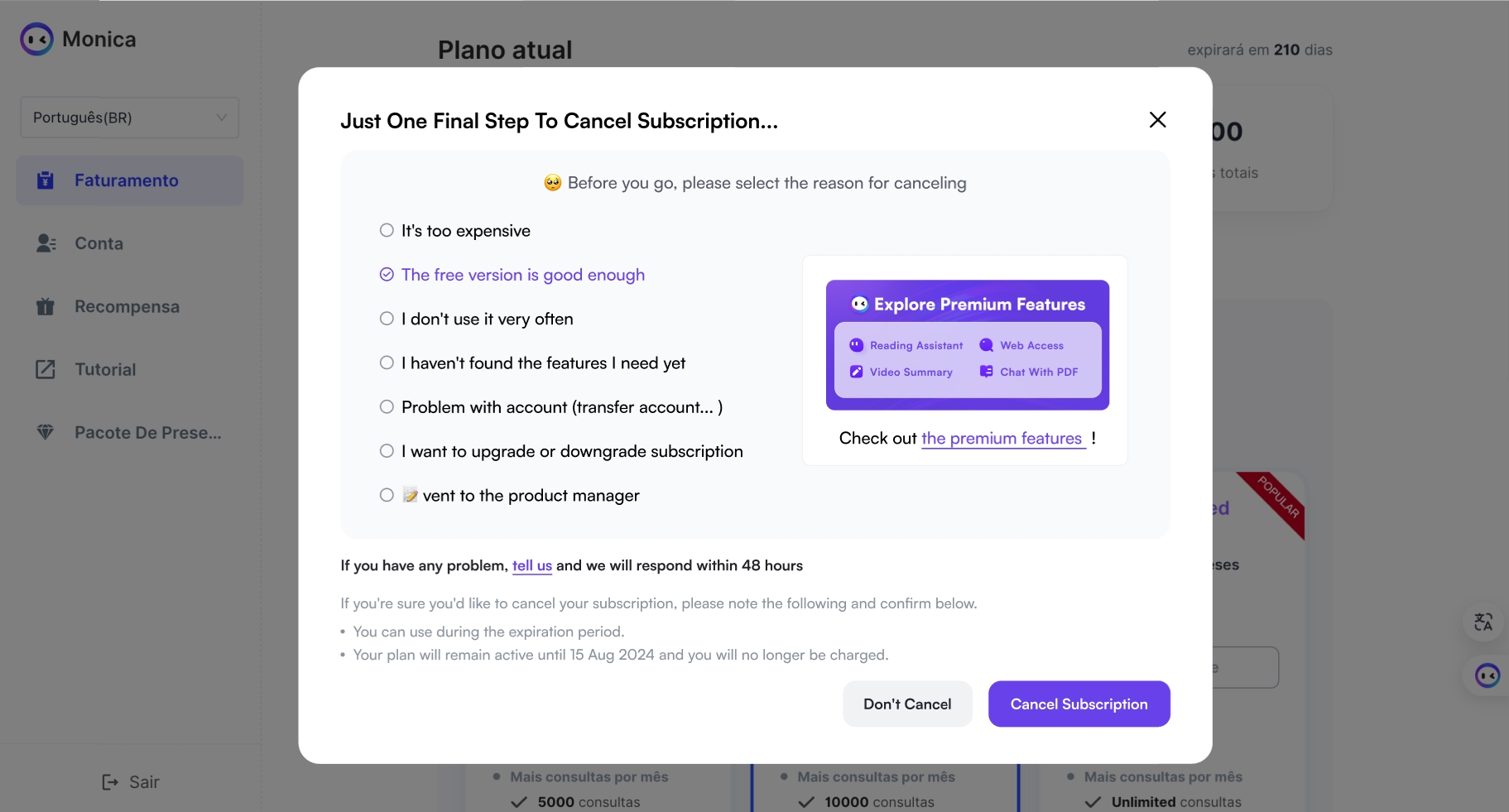Click the Pacote De Presente diamond icon
The image size is (1509, 812).
[x=46, y=432]
